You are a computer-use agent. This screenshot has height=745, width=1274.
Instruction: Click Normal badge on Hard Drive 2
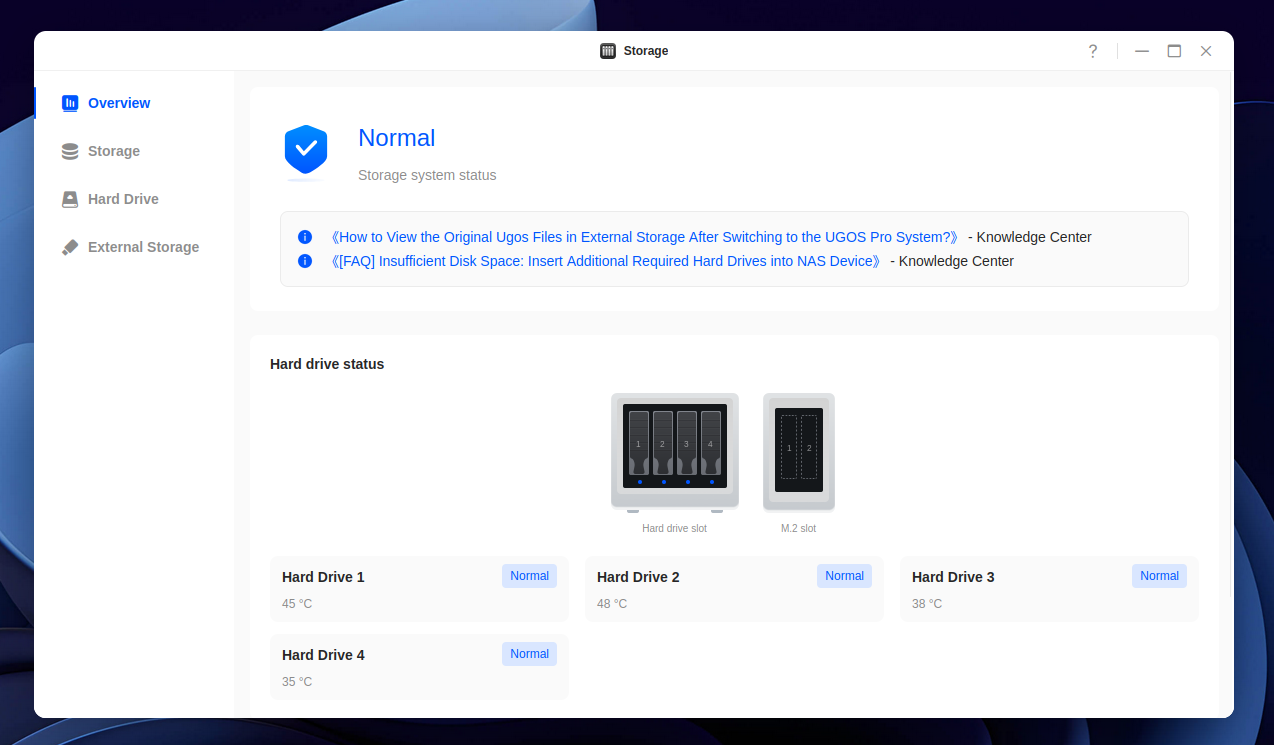[844, 576]
